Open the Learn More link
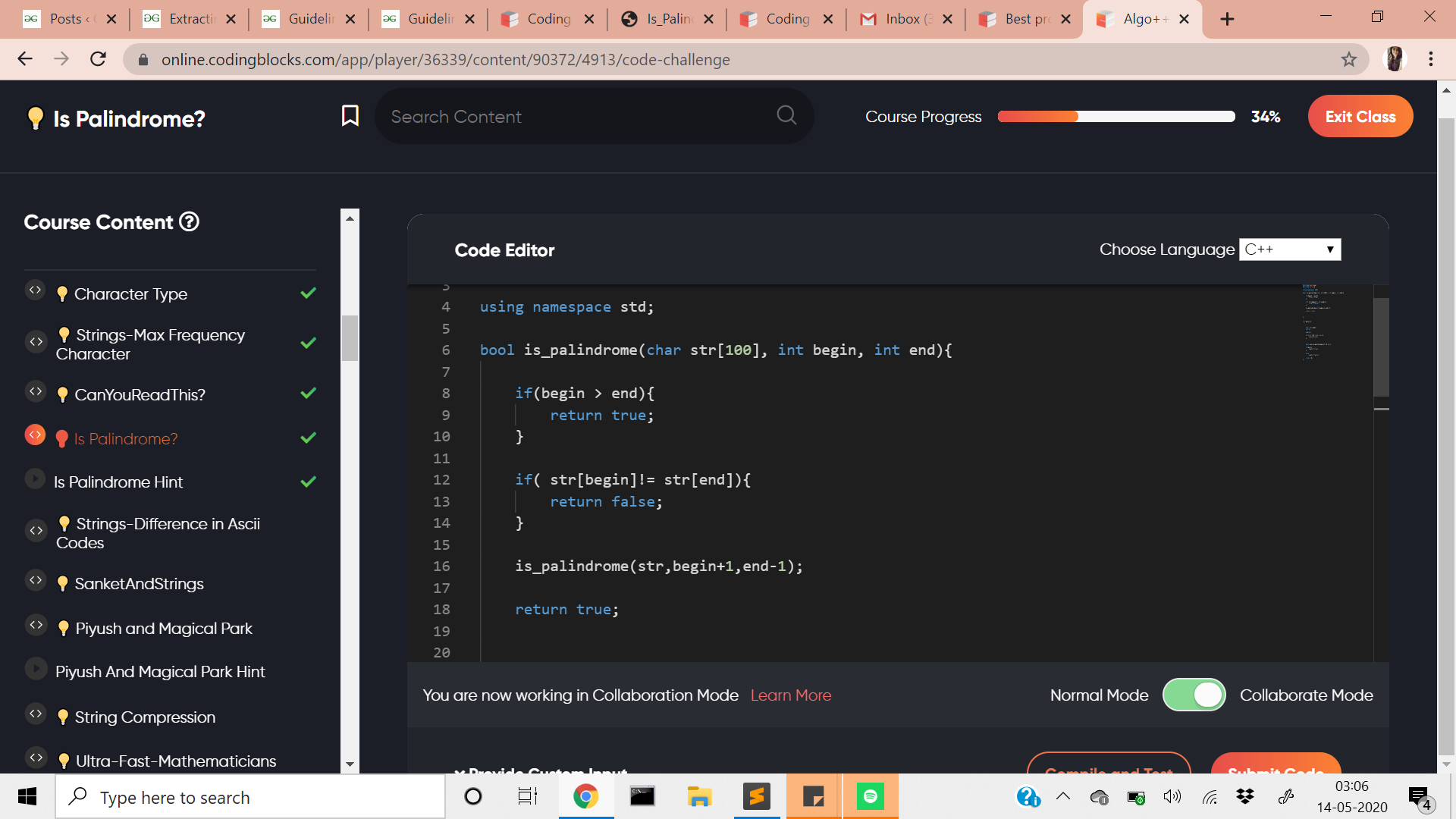Screen dimensions: 1456x819 click(x=790, y=695)
